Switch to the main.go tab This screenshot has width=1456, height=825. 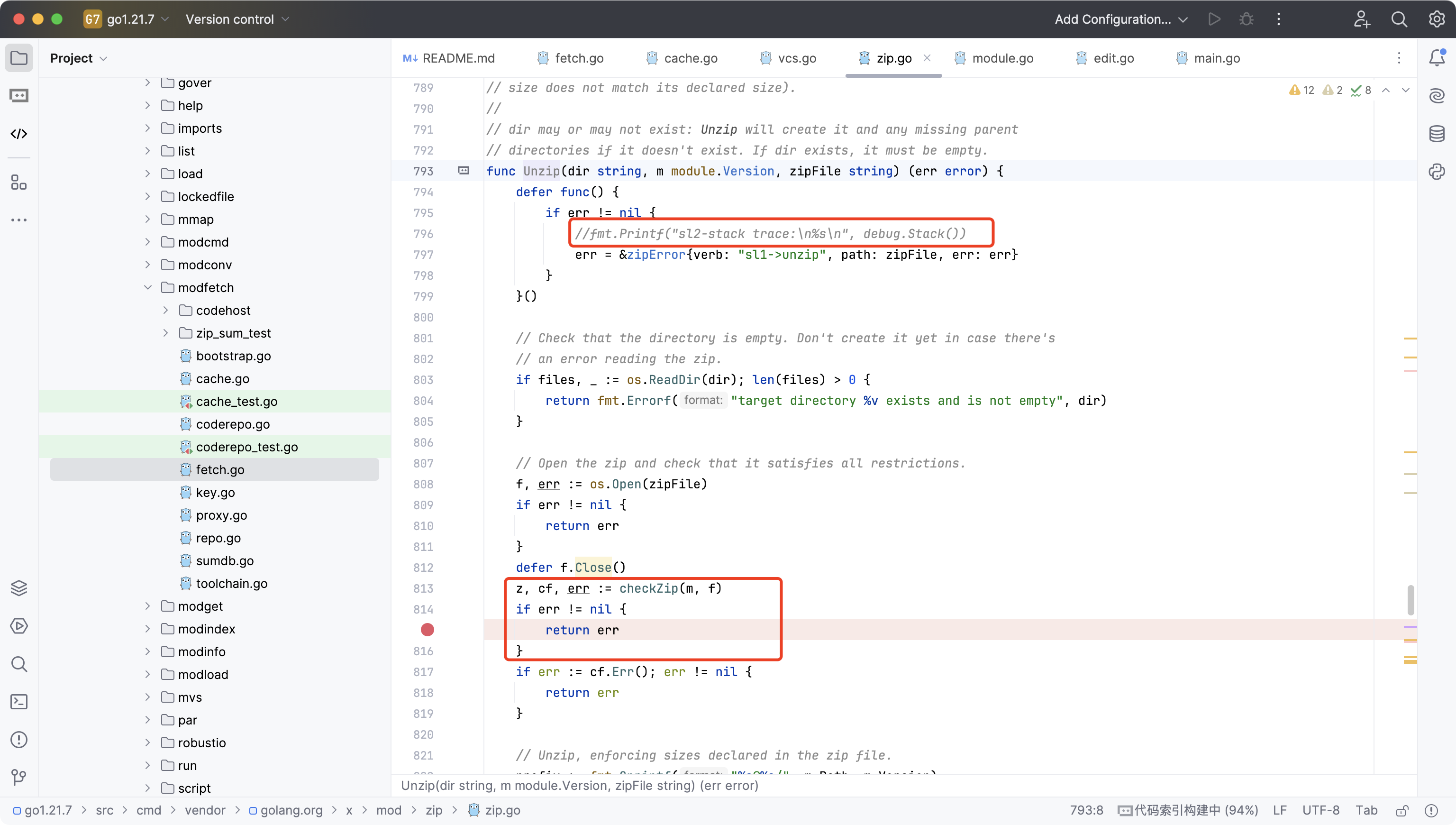(x=1208, y=58)
